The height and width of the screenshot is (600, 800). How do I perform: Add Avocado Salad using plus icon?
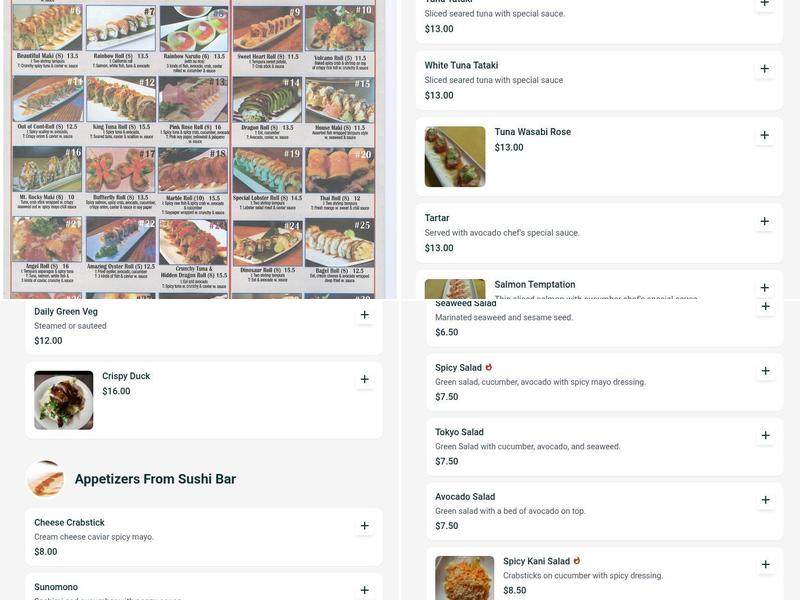pyautogui.click(x=765, y=500)
